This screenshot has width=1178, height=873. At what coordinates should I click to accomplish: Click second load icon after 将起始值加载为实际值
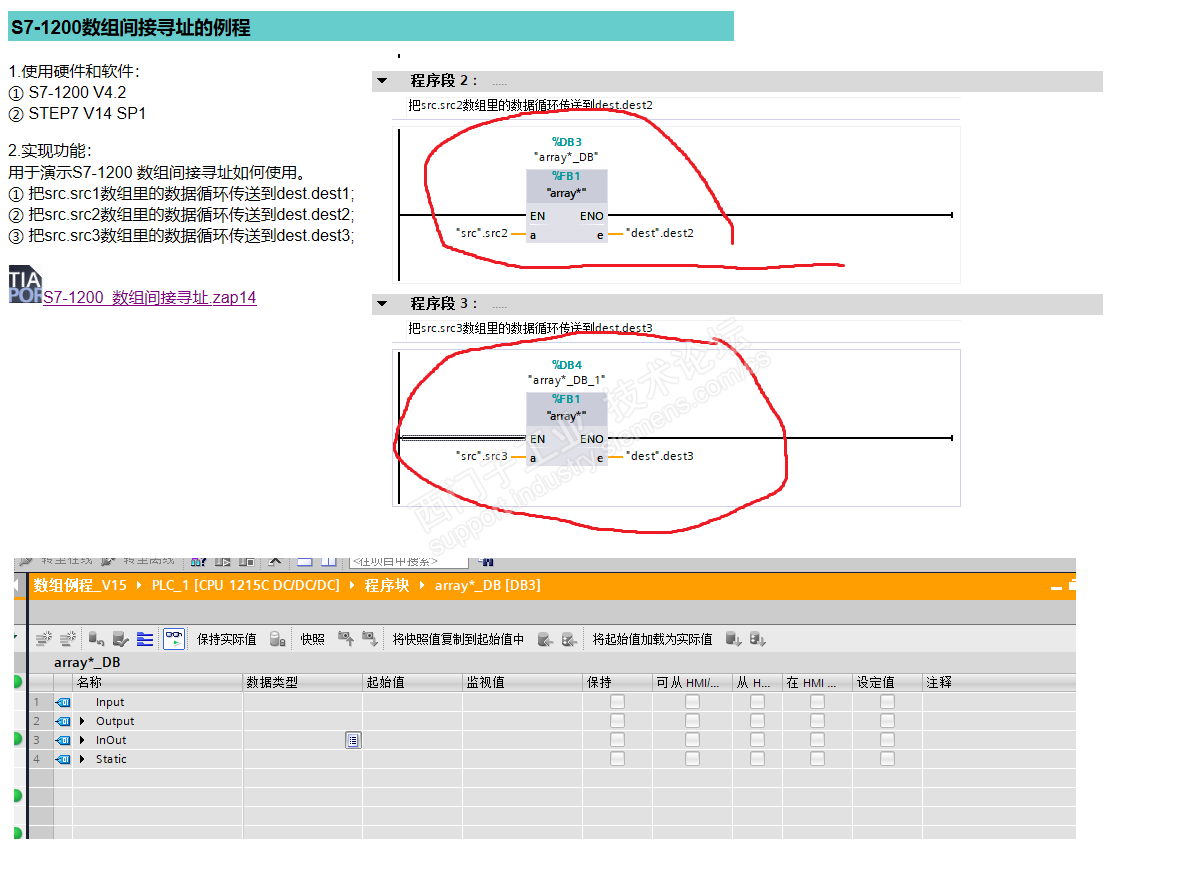757,639
